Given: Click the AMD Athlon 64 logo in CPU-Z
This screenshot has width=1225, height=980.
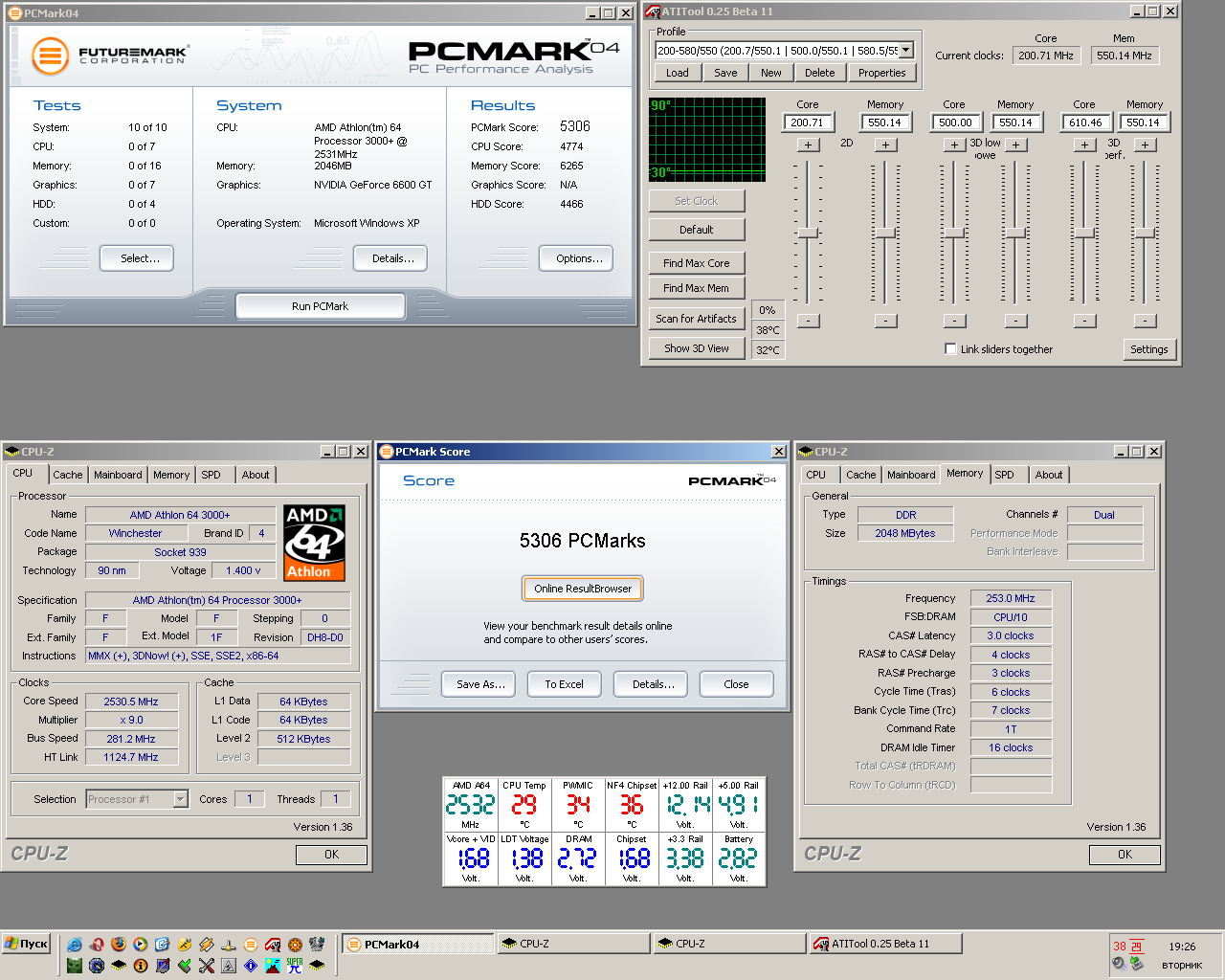Looking at the screenshot, I should click(315, 543).
